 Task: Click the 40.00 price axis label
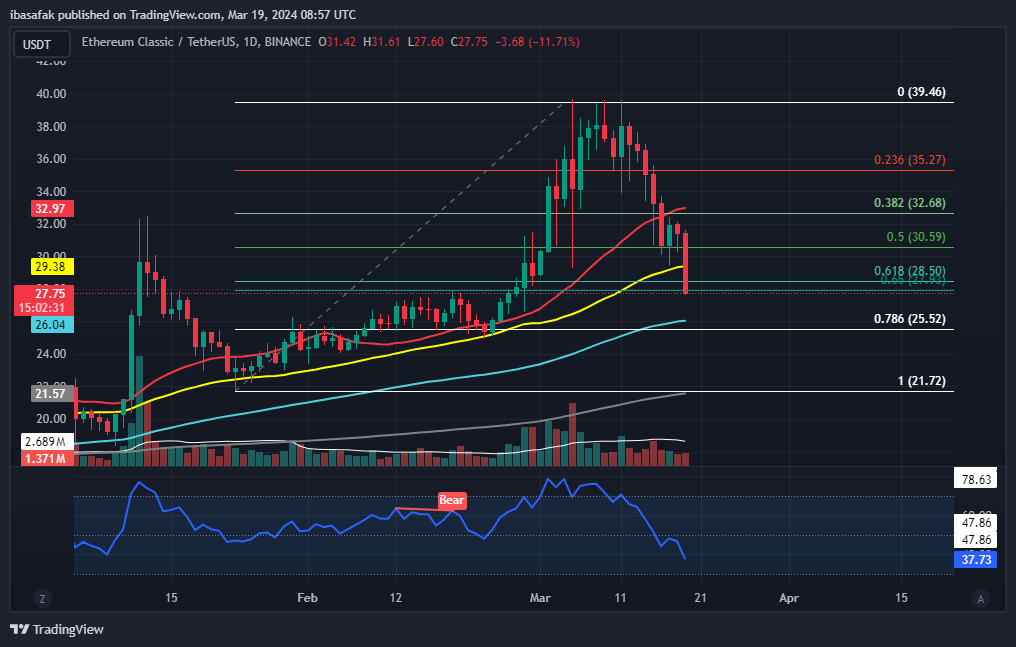coord(51,94)
